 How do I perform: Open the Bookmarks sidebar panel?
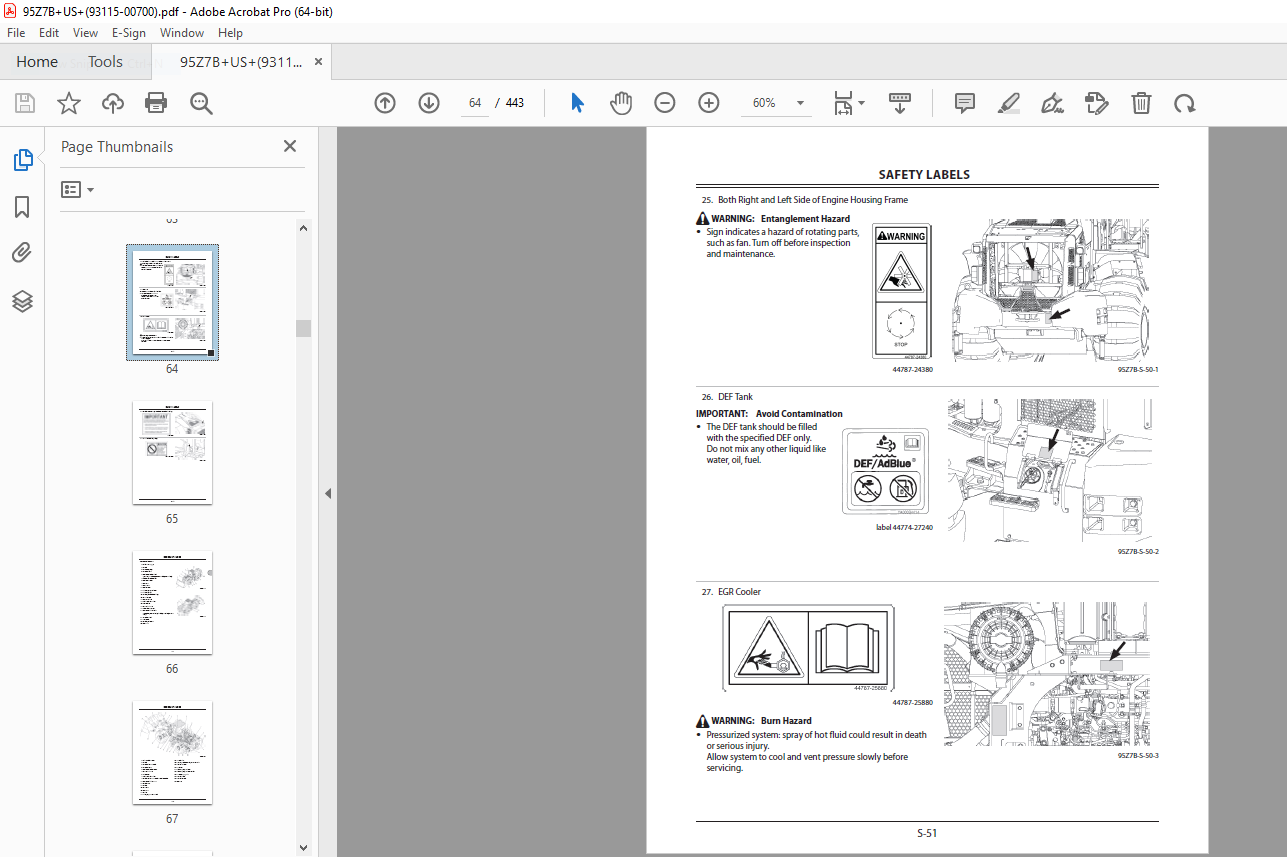tap(22, 207)
